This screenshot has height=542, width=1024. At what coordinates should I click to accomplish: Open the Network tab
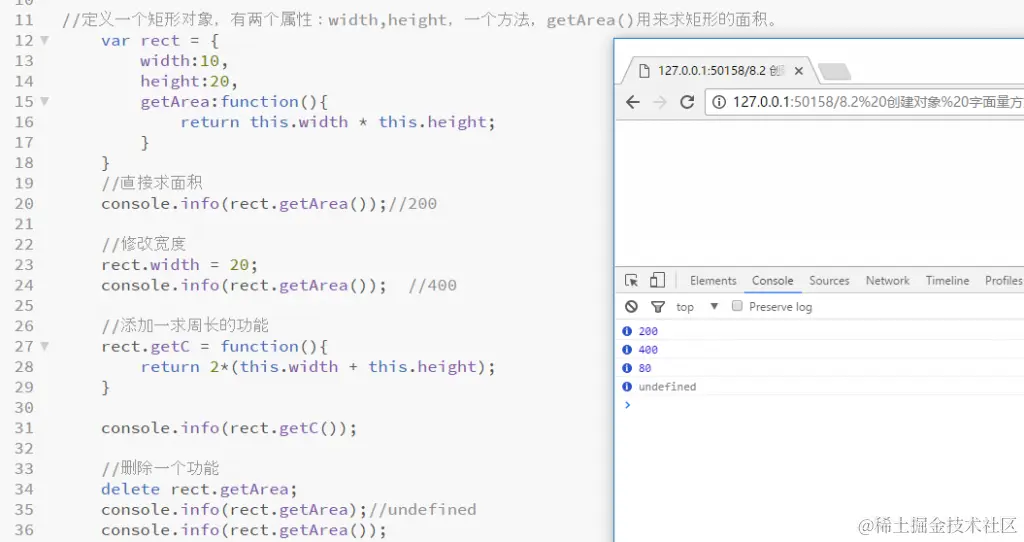(888, 281)
